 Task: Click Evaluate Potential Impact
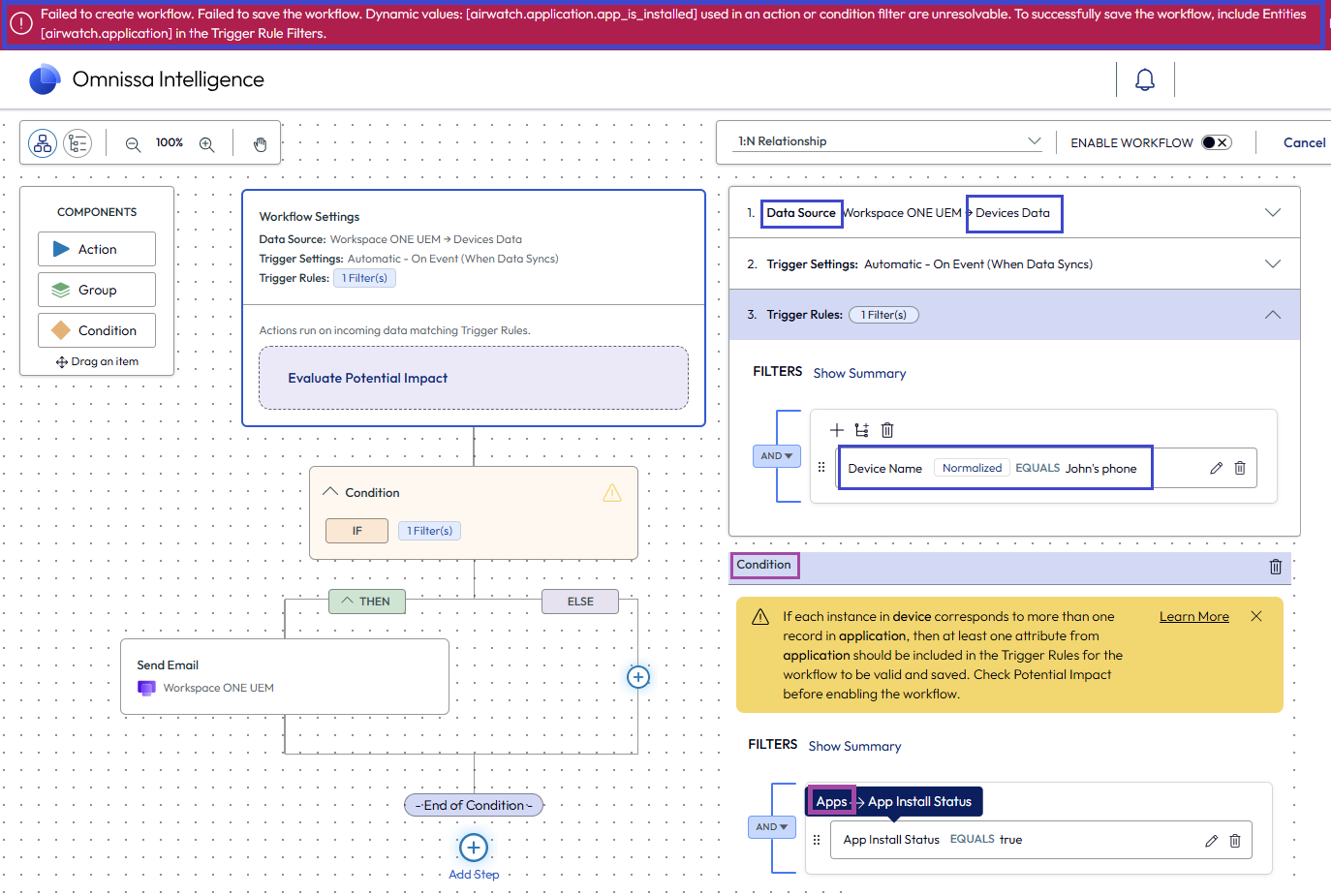tap(474, 378)
